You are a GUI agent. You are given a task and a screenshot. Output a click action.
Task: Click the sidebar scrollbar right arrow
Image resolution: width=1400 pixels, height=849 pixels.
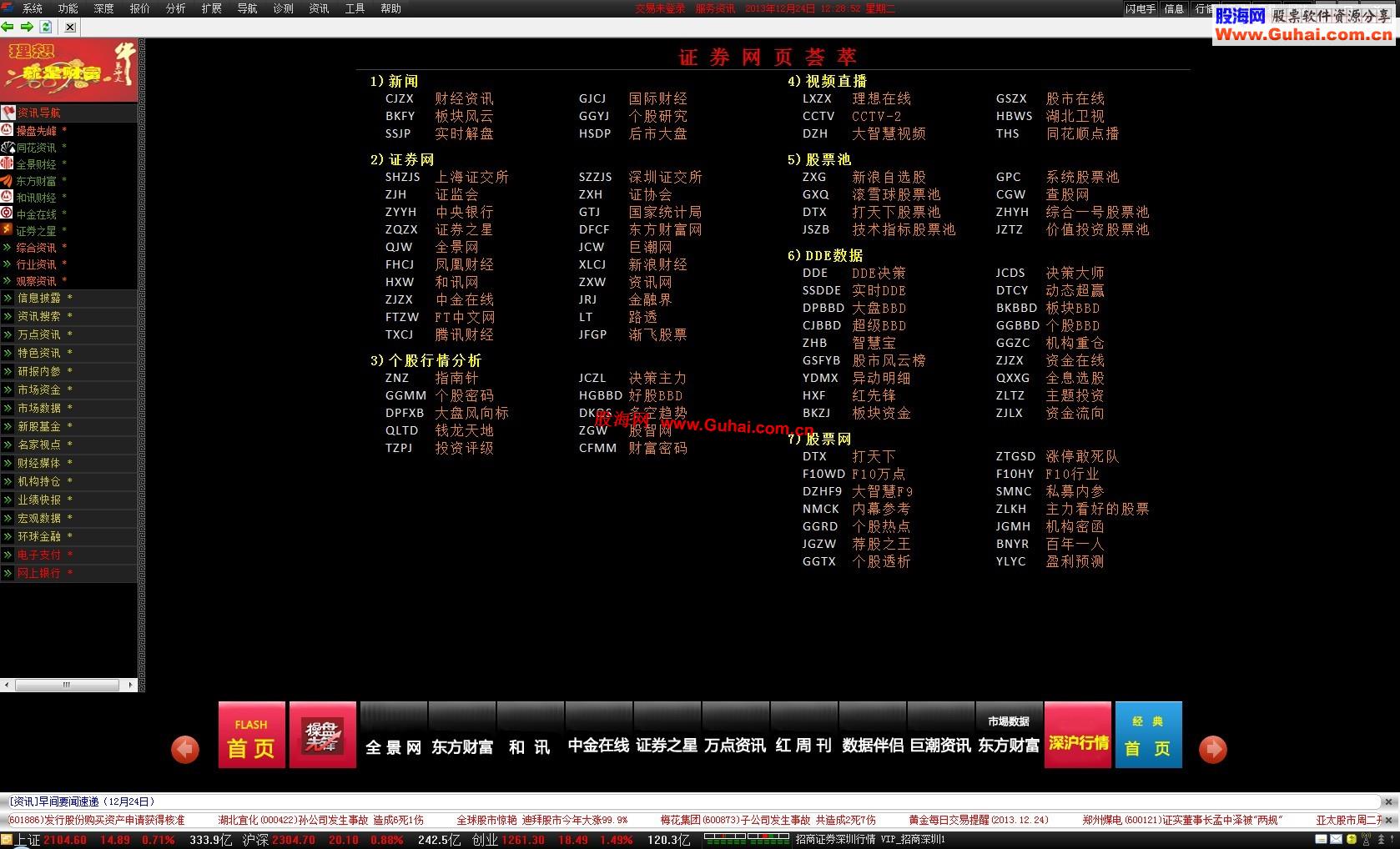point(130,685)
